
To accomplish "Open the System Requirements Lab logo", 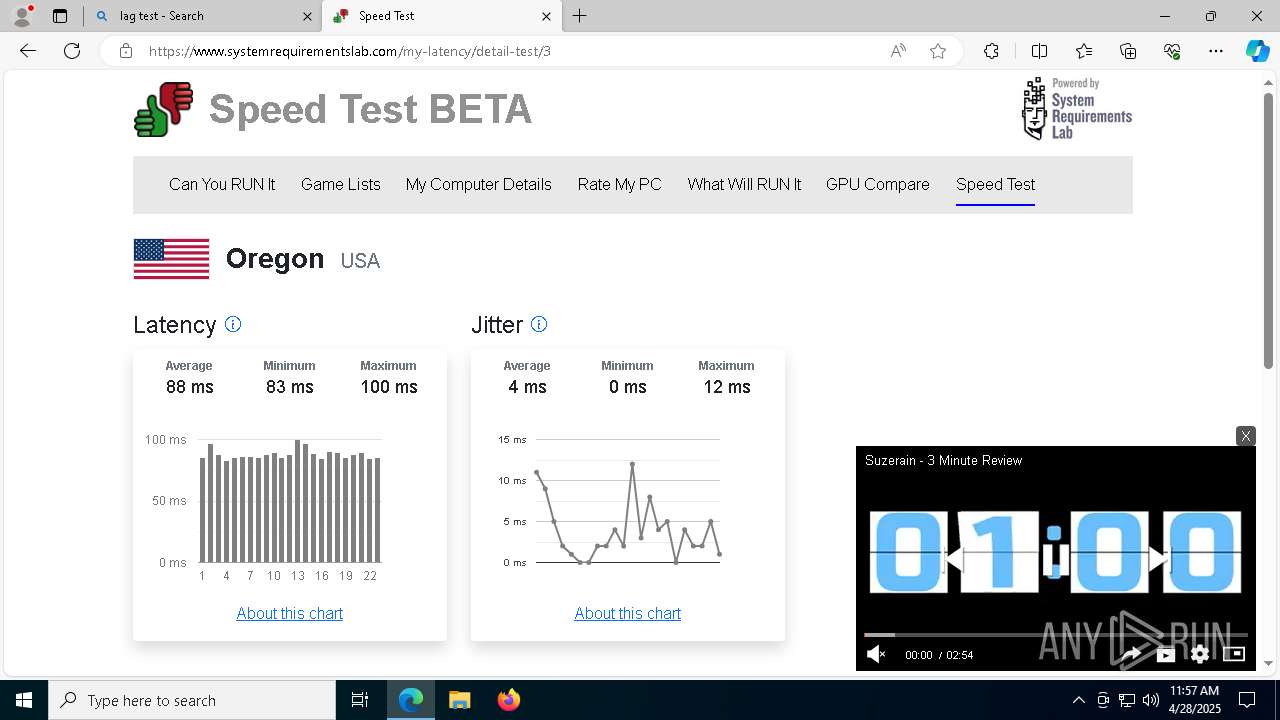I will (x=1076, y=108).
